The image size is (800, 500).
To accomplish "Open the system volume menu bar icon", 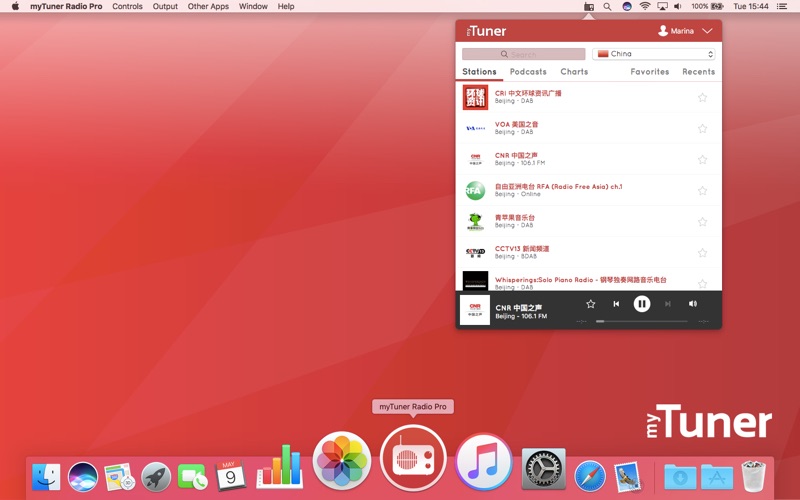I will 678,7.
